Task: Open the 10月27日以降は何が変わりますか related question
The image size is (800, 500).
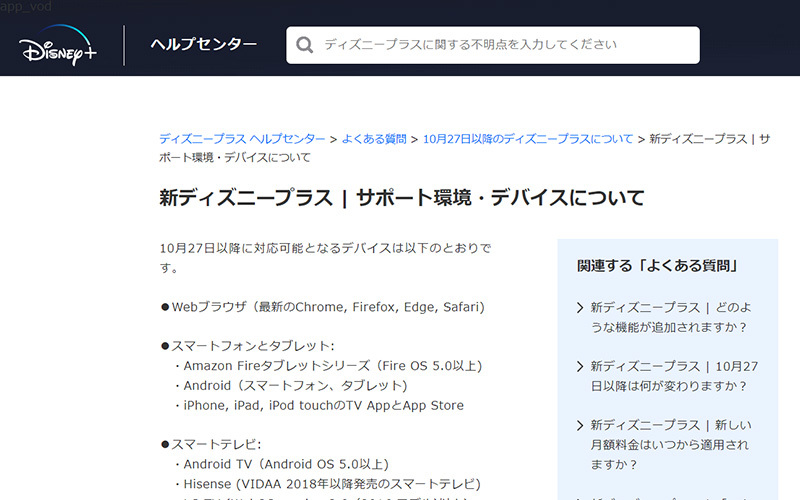Action: click(668, 375)
